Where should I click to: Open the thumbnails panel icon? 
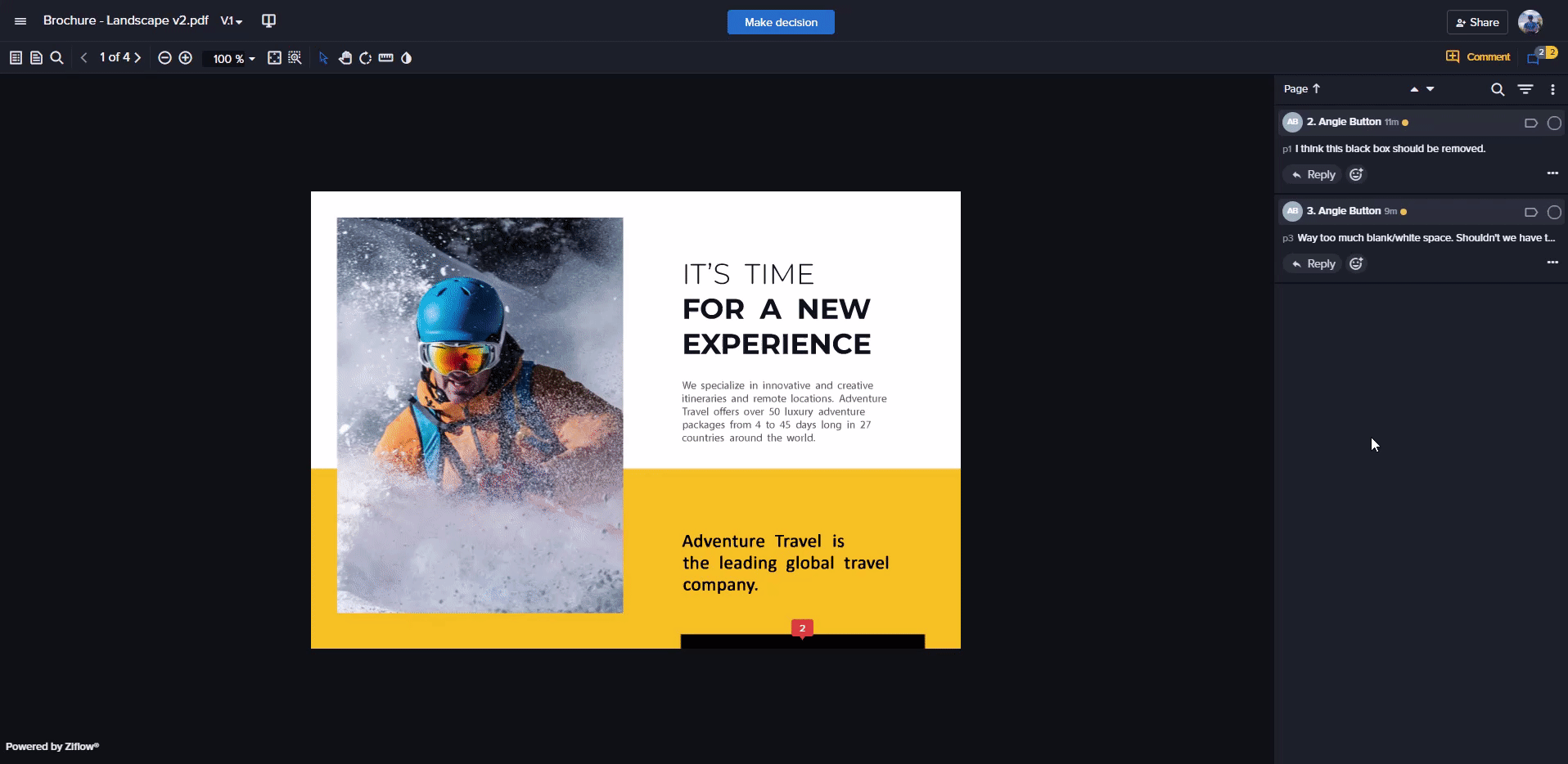click(x=16, y=58)
